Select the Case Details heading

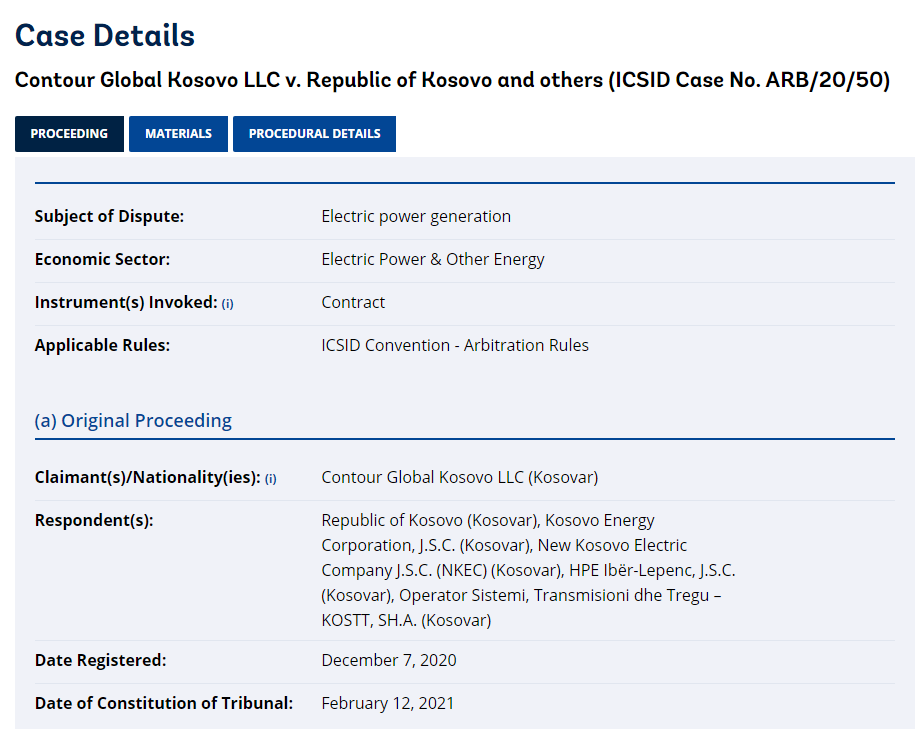coord(105,36)
